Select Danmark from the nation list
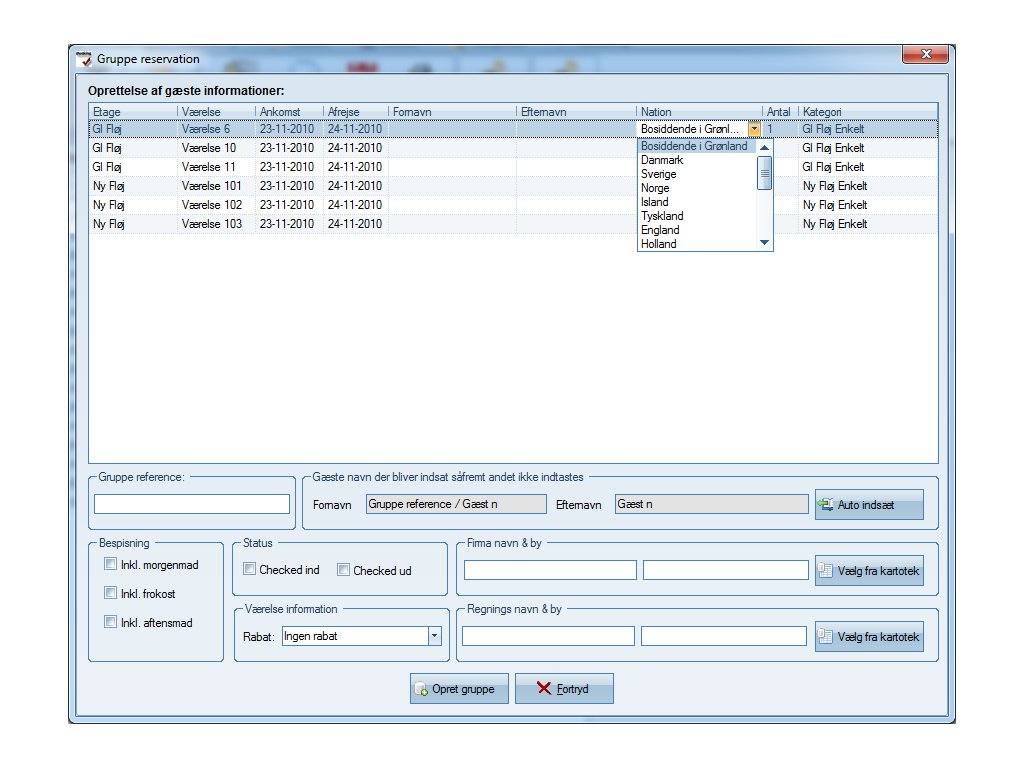Screen dimensions: 1024x768 coord(662,160)
